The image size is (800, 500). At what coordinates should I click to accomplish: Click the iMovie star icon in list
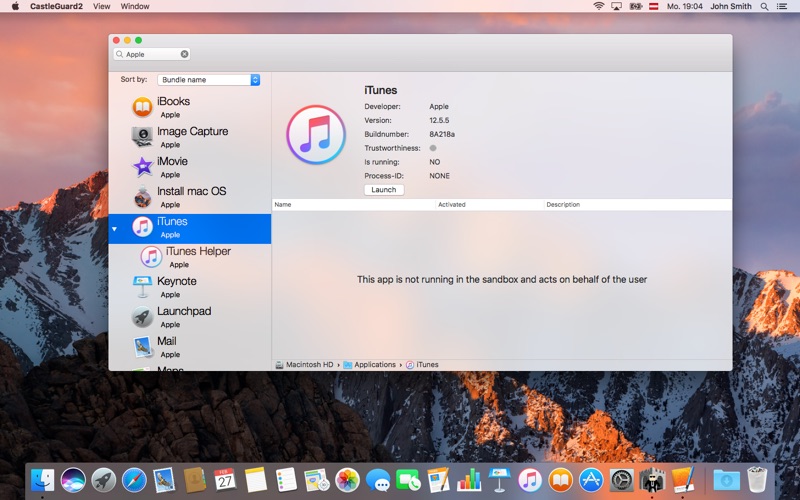tap(142, 167)
